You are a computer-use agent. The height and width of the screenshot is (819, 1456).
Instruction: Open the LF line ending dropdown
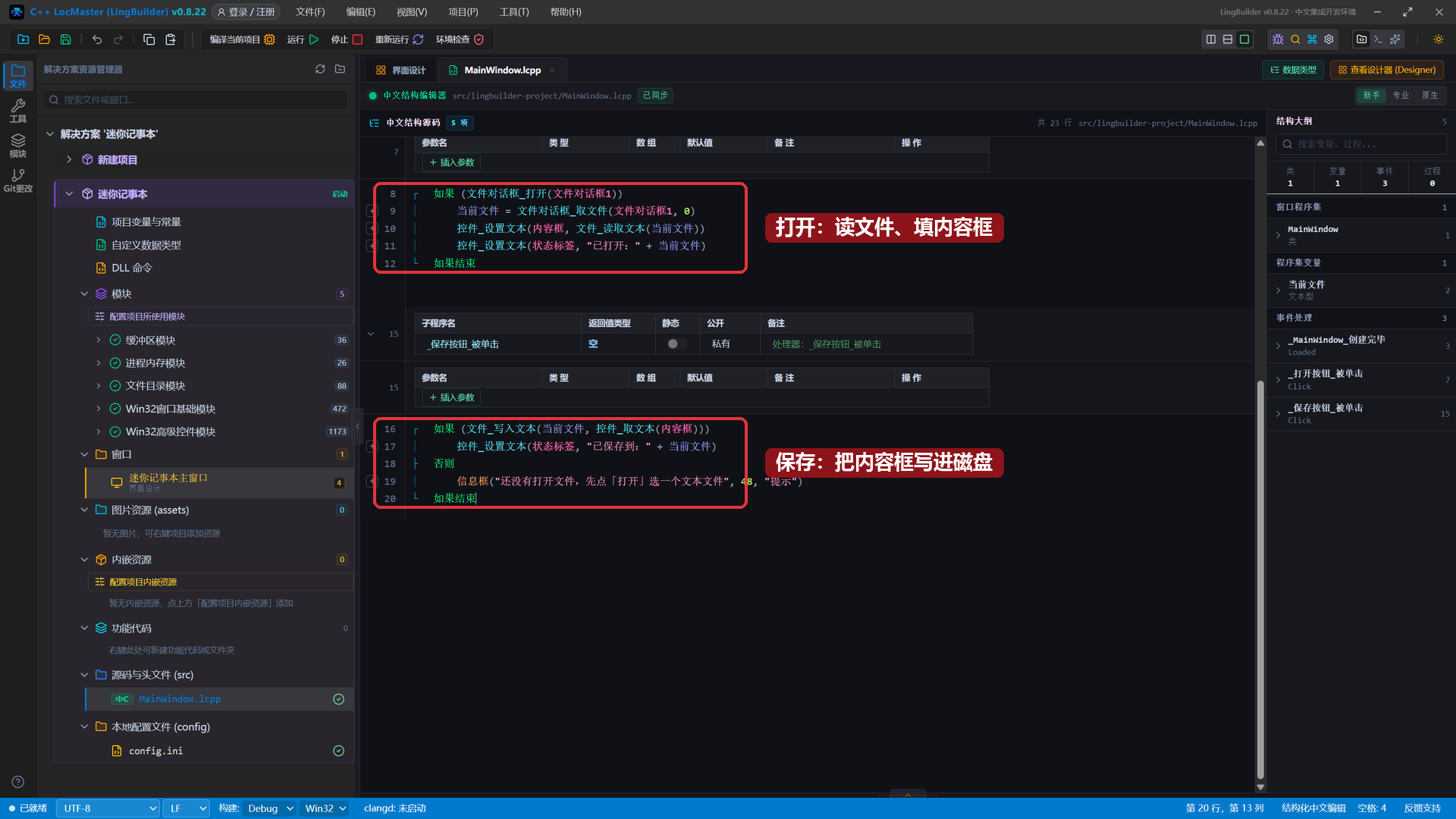pos(187,808)
